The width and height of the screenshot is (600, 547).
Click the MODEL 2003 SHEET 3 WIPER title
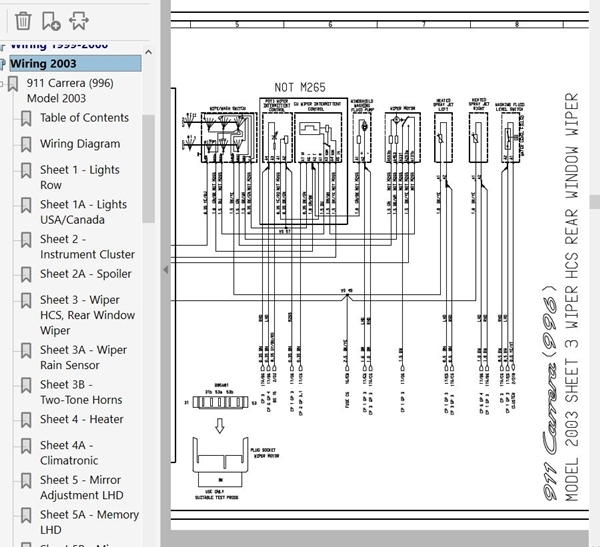click(x=571, y=297)
